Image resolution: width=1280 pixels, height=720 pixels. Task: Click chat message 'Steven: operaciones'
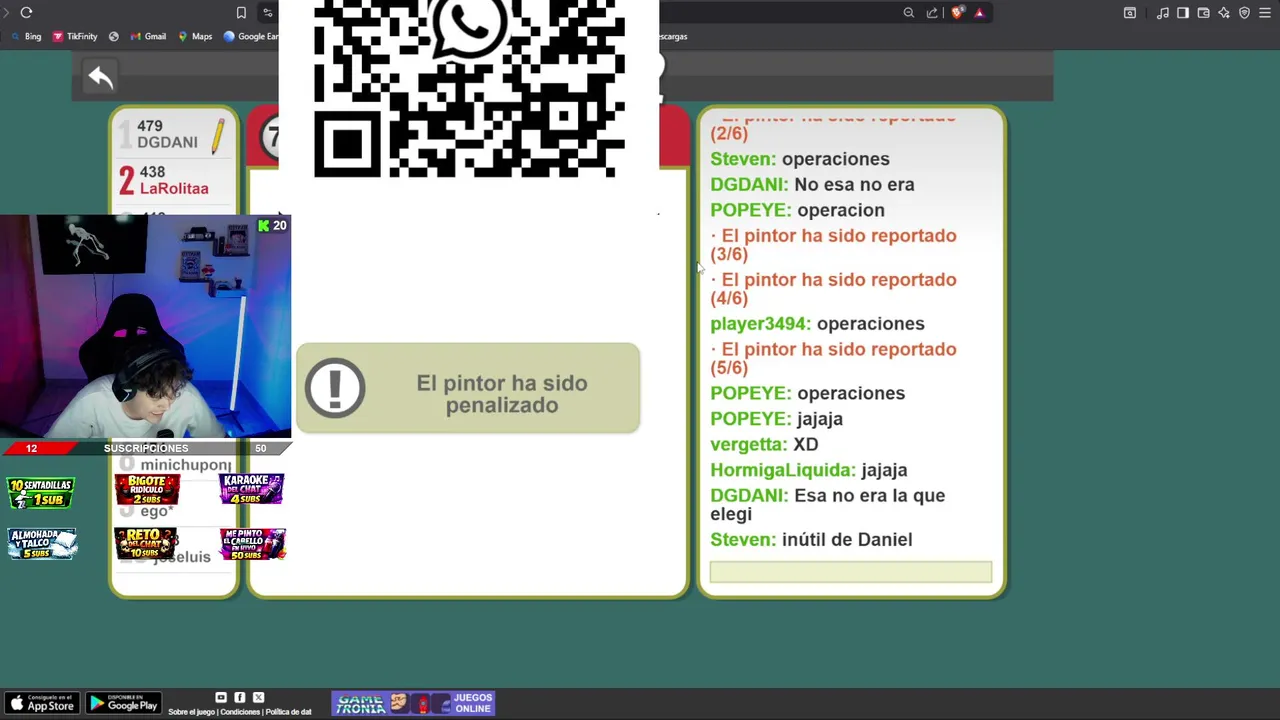800,159
